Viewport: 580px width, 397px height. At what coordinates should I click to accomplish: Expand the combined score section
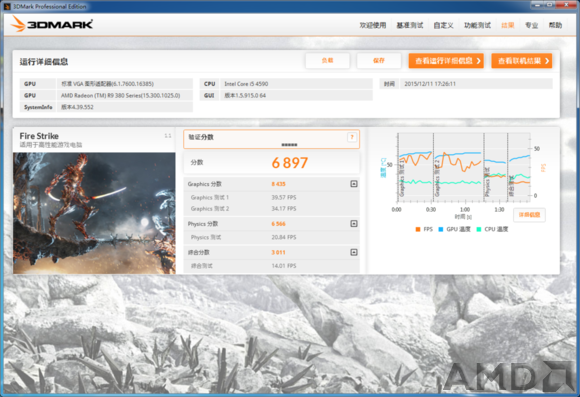tap(354, 252)
